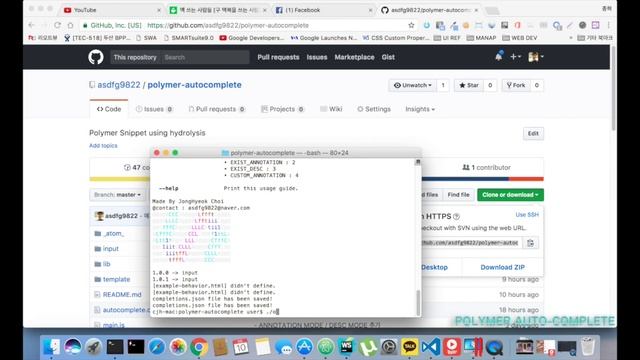Open the repo Settings tab
The height and width of the screenshot is (360, 640).
[374, 109]
